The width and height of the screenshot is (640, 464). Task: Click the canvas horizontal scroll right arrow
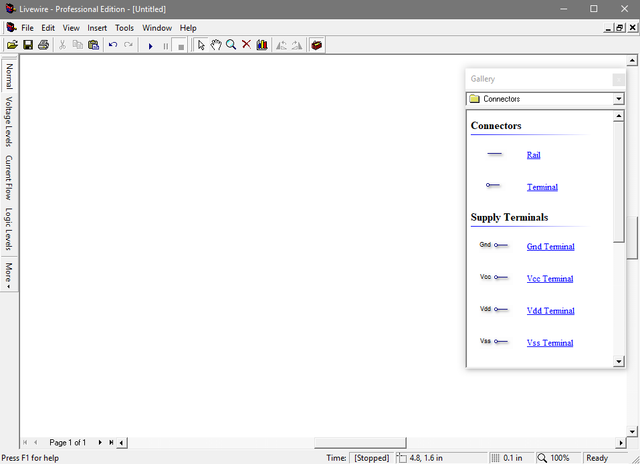tap(621, 443)
